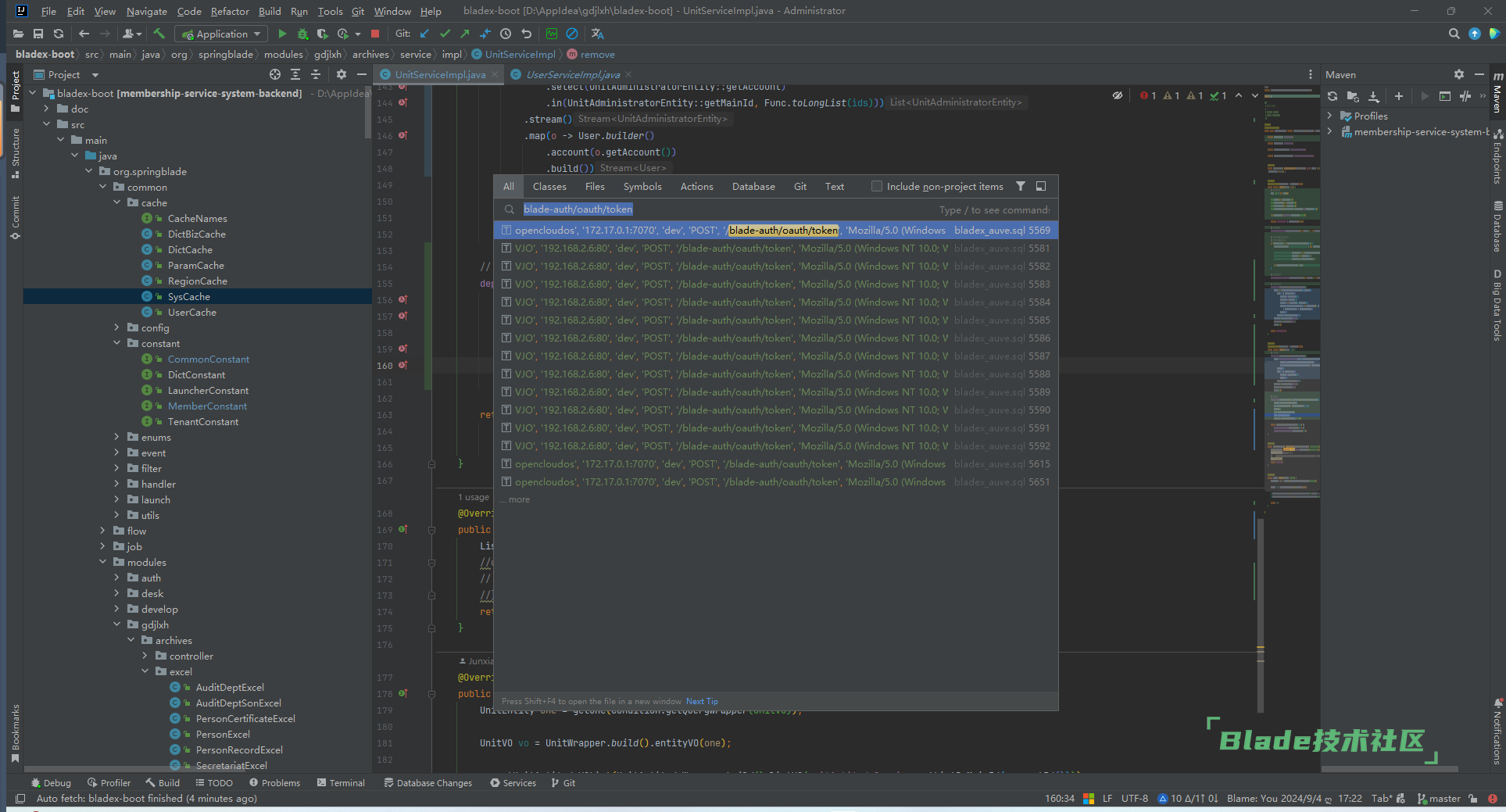
Task: Run Application with coverage
Action: point(322,34)
